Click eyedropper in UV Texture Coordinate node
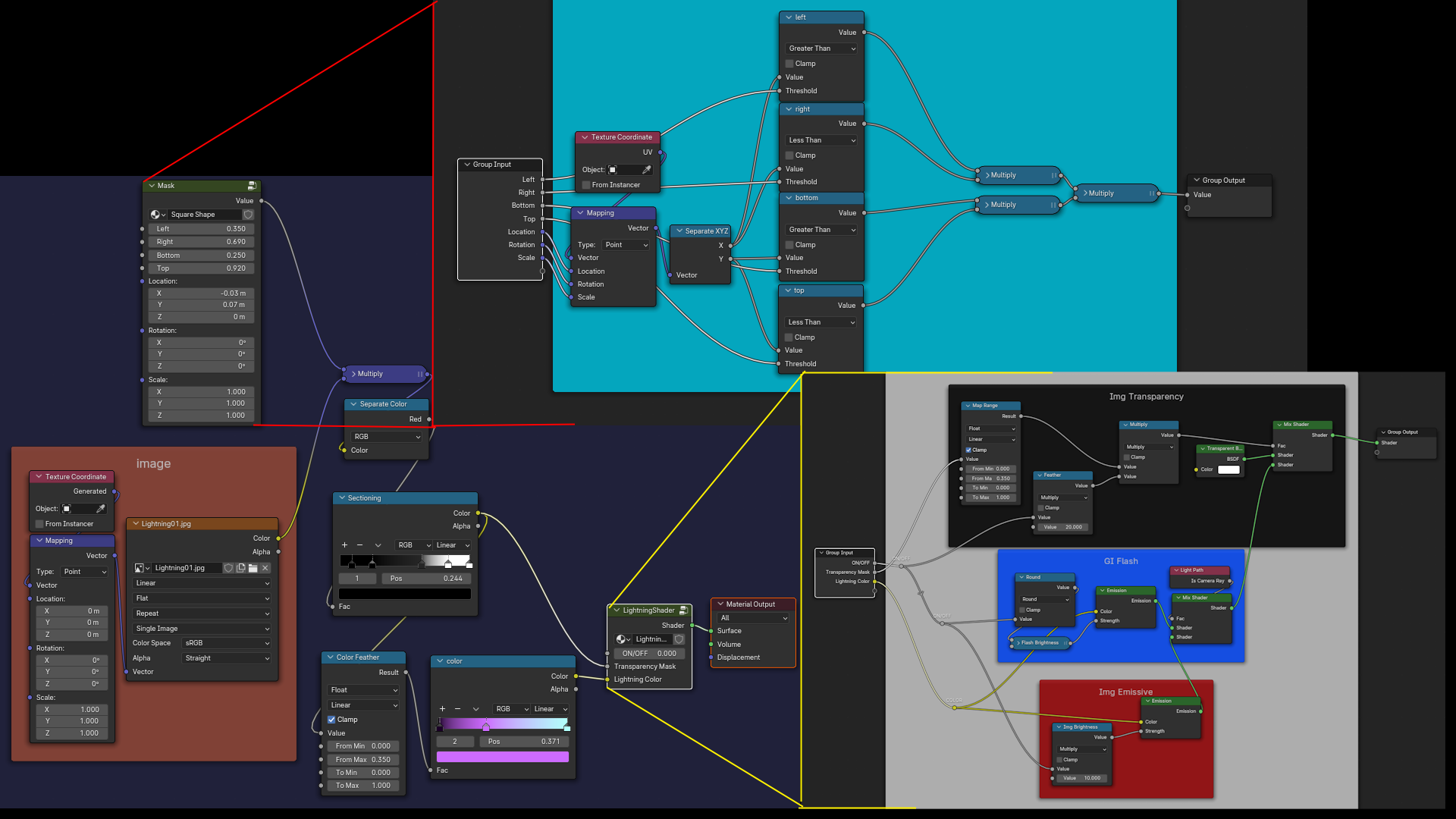This screenshot has width=1456, height=819. coord(647,170)
